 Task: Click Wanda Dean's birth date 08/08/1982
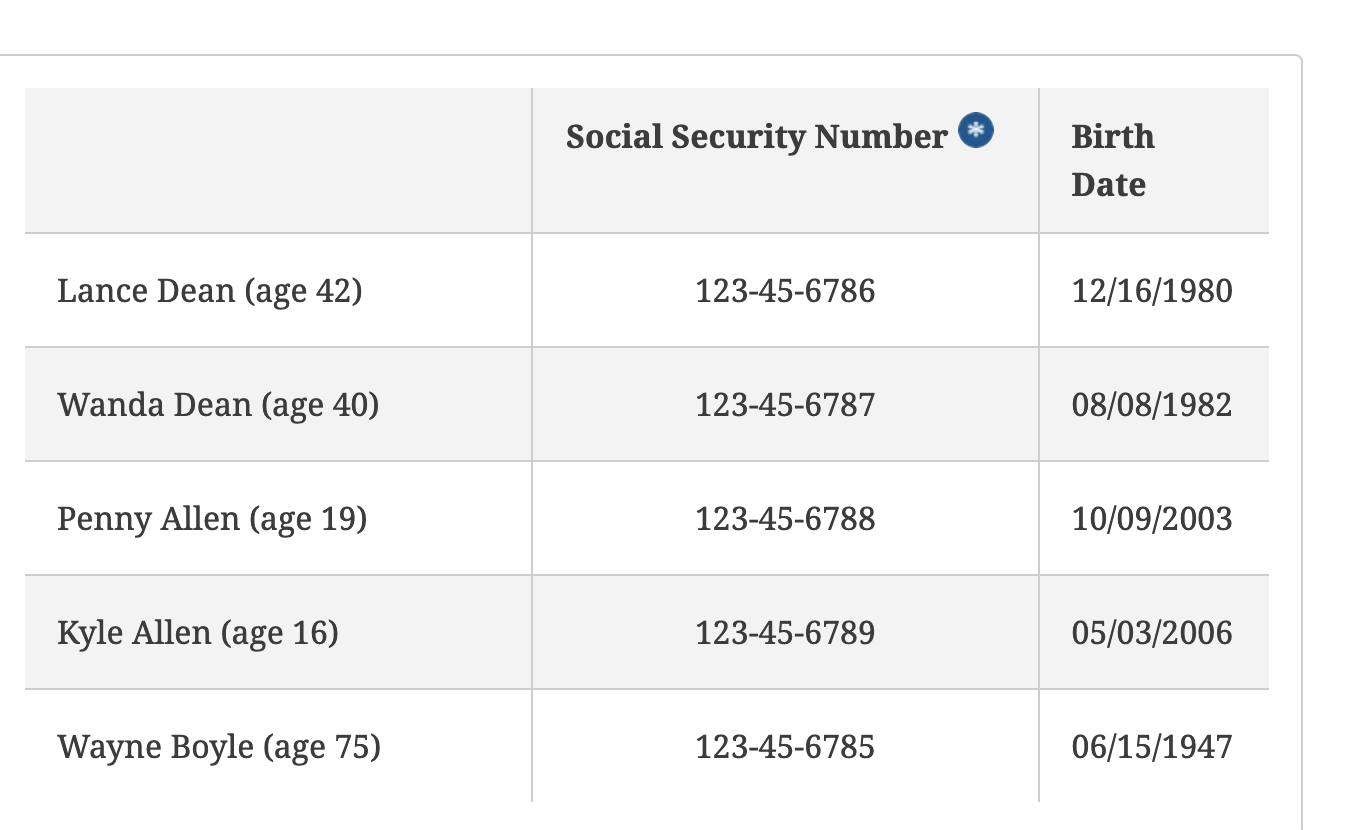point(1152,405)
